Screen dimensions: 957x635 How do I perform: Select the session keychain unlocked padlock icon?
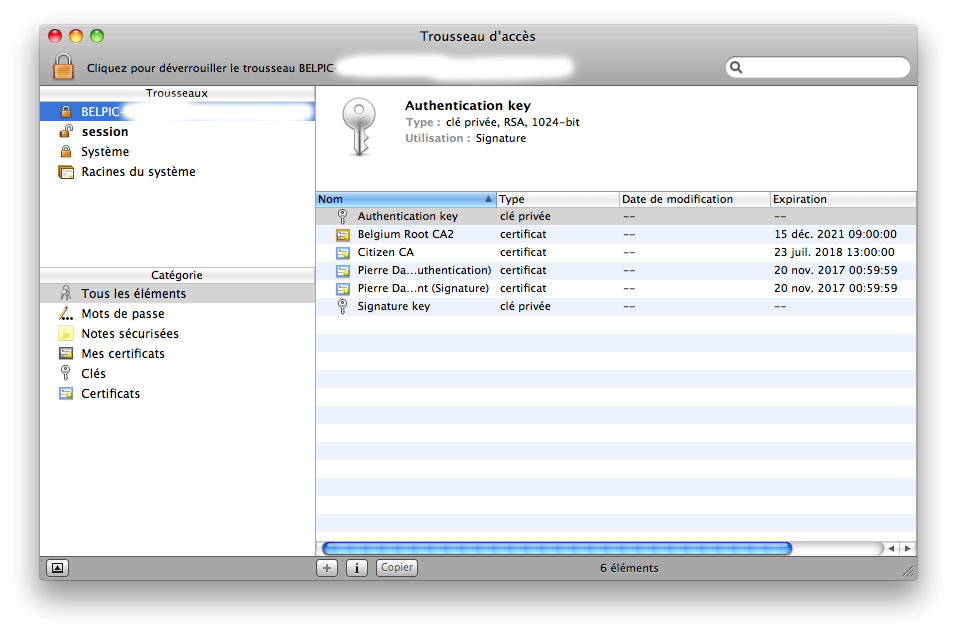tap(66, 131)
